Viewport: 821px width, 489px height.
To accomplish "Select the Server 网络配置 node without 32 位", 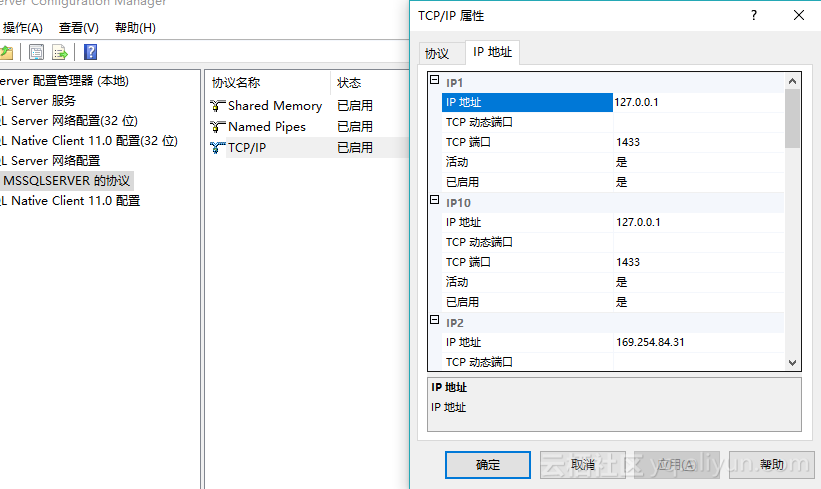I will 50,161.
